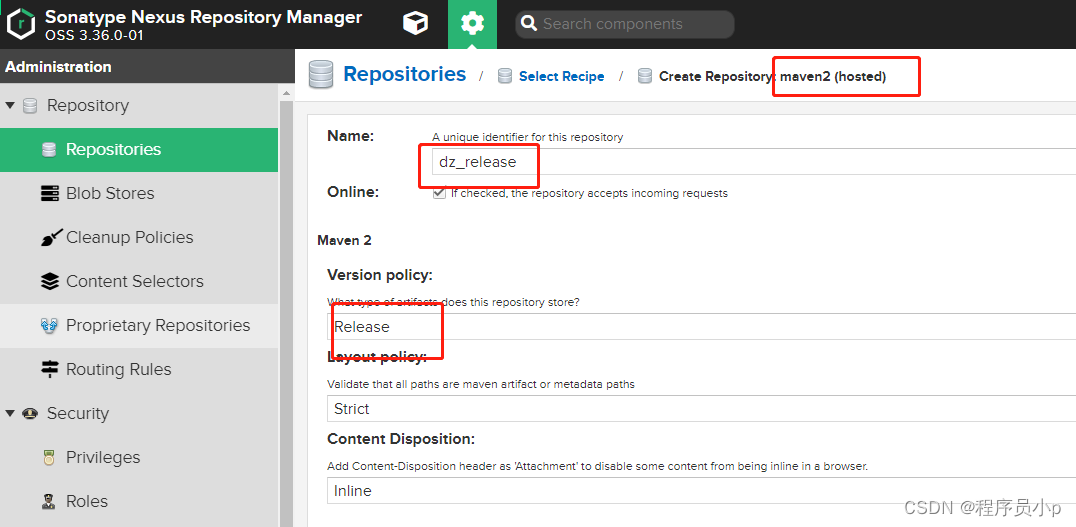Click the Security category icon

coord(30,413)
